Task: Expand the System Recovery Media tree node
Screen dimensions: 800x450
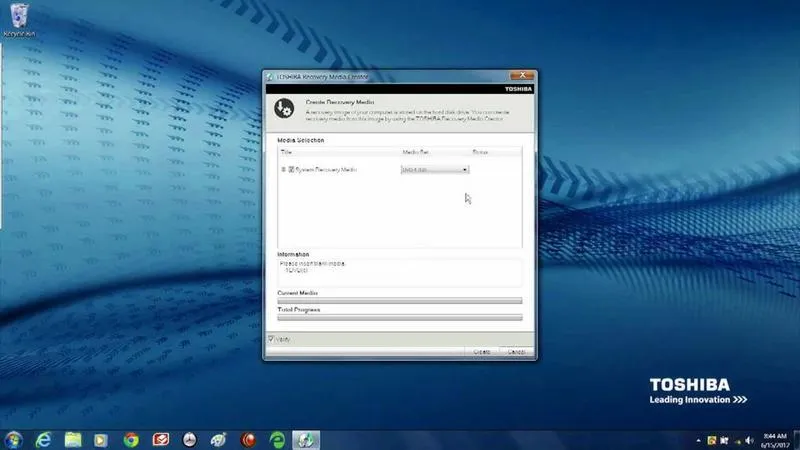Action: pyautogui.click(x=284, y=169)
